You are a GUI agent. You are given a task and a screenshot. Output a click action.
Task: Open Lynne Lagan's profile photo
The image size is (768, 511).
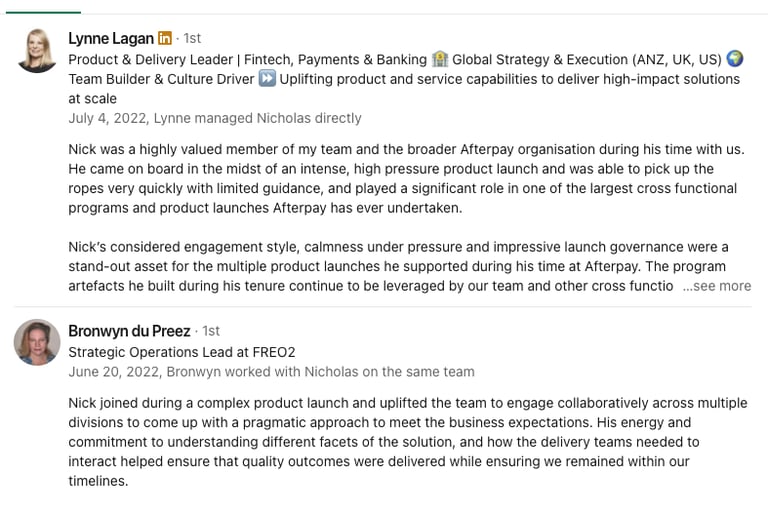(x=37, y=50)
